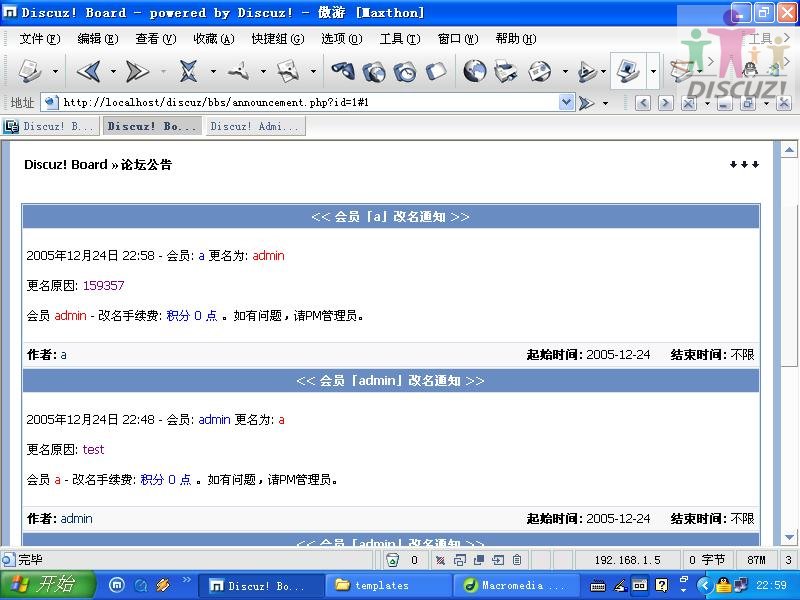Expand the Go button dropdown arrow

tap(606, 104)
